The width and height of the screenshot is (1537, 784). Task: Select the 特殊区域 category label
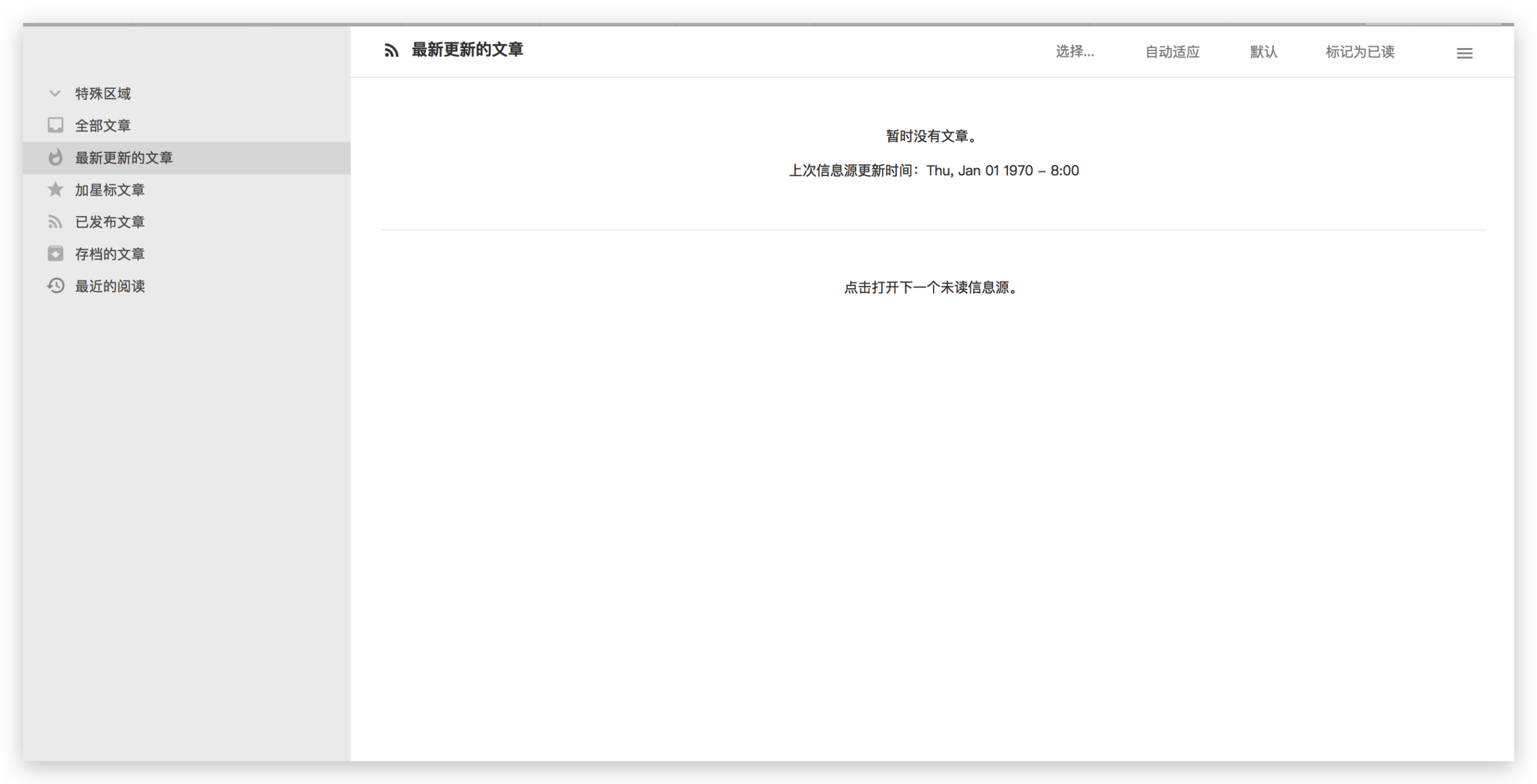tap(103, 94)
